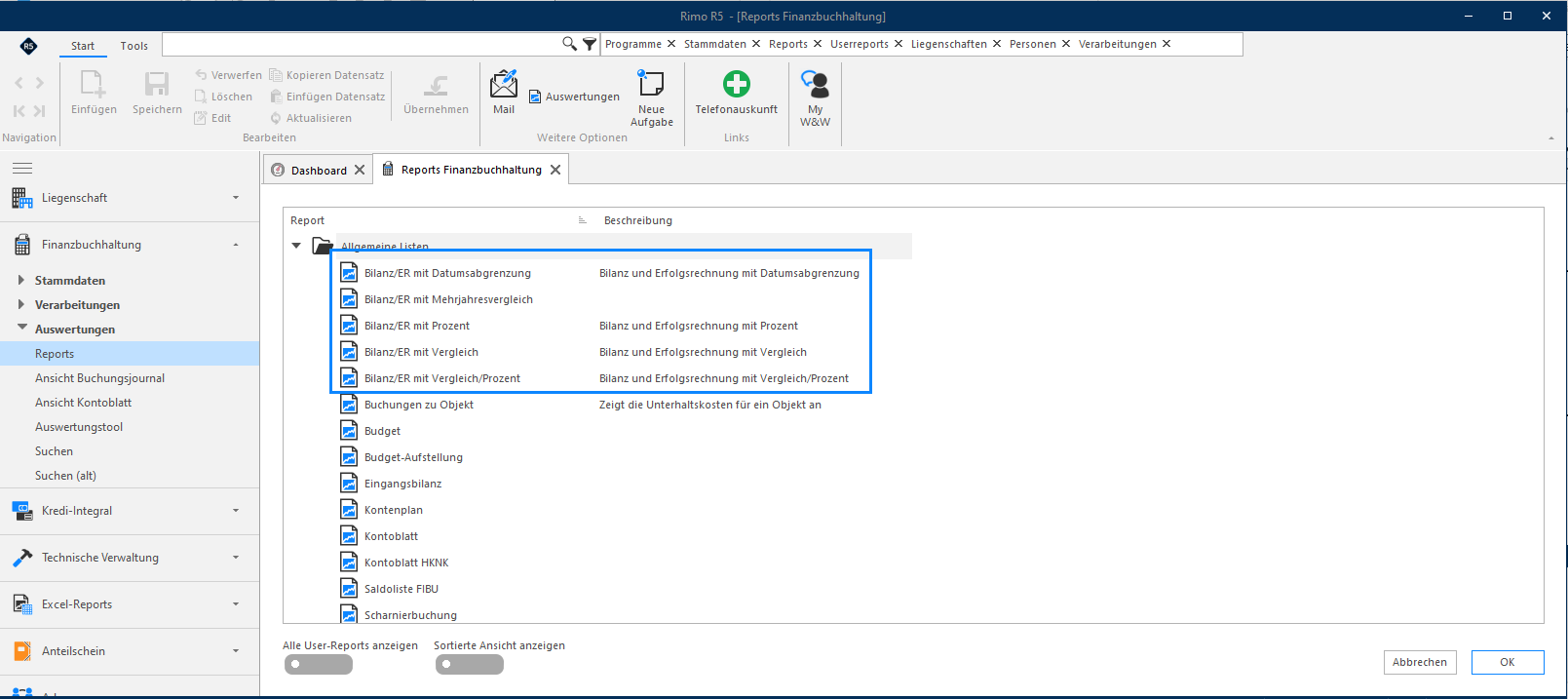Screen dimensions: 1568x699
Task: Click Verwerfen in the ribbon
Action: 228,75
